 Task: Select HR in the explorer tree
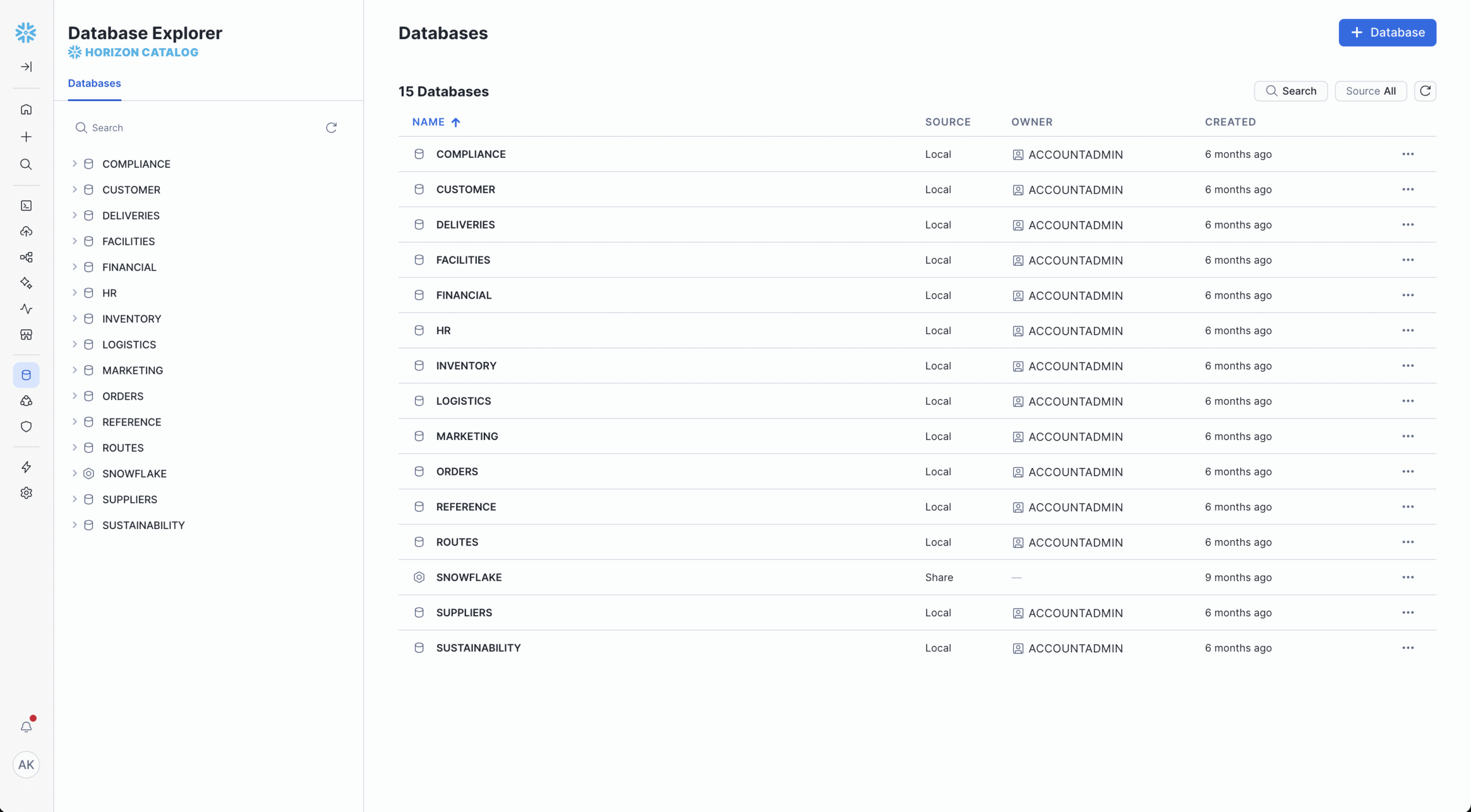point(109,293)
